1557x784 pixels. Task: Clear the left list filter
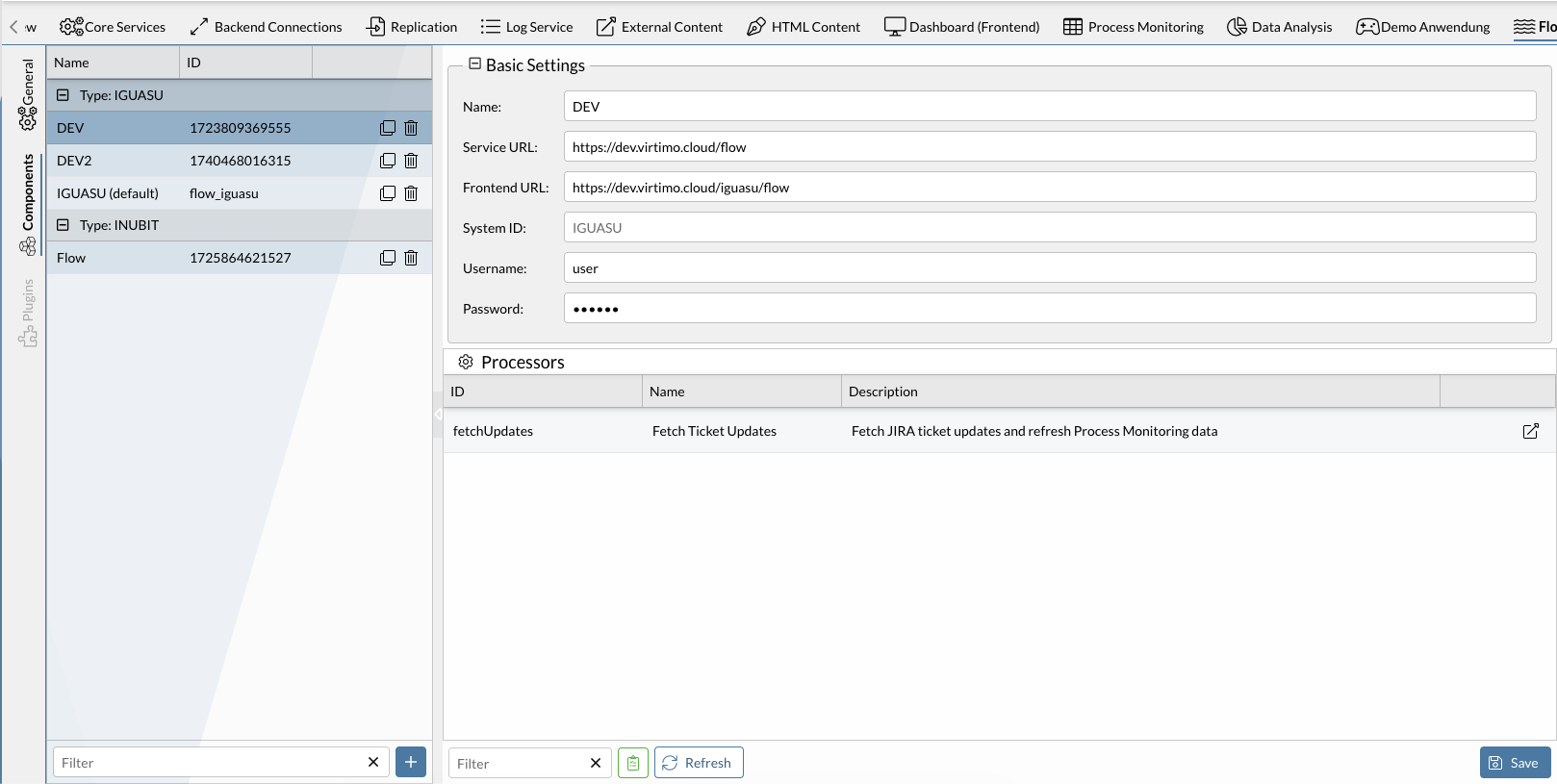tap(373, 762)
